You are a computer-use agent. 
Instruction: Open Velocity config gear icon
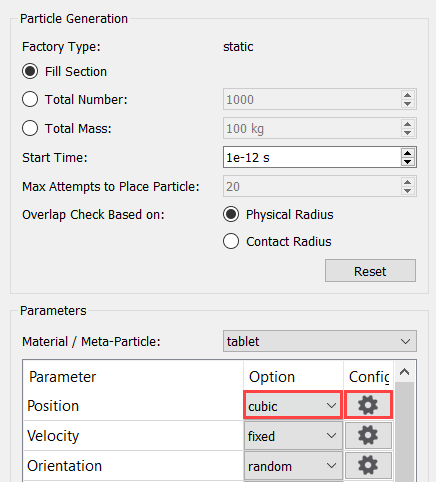(368, 435)
